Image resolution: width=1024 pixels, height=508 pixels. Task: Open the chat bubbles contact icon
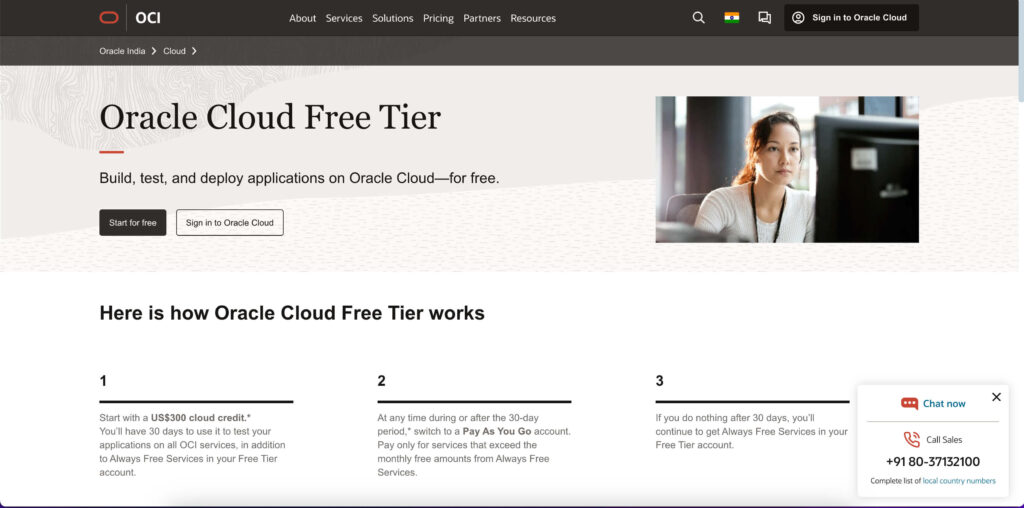764,18
